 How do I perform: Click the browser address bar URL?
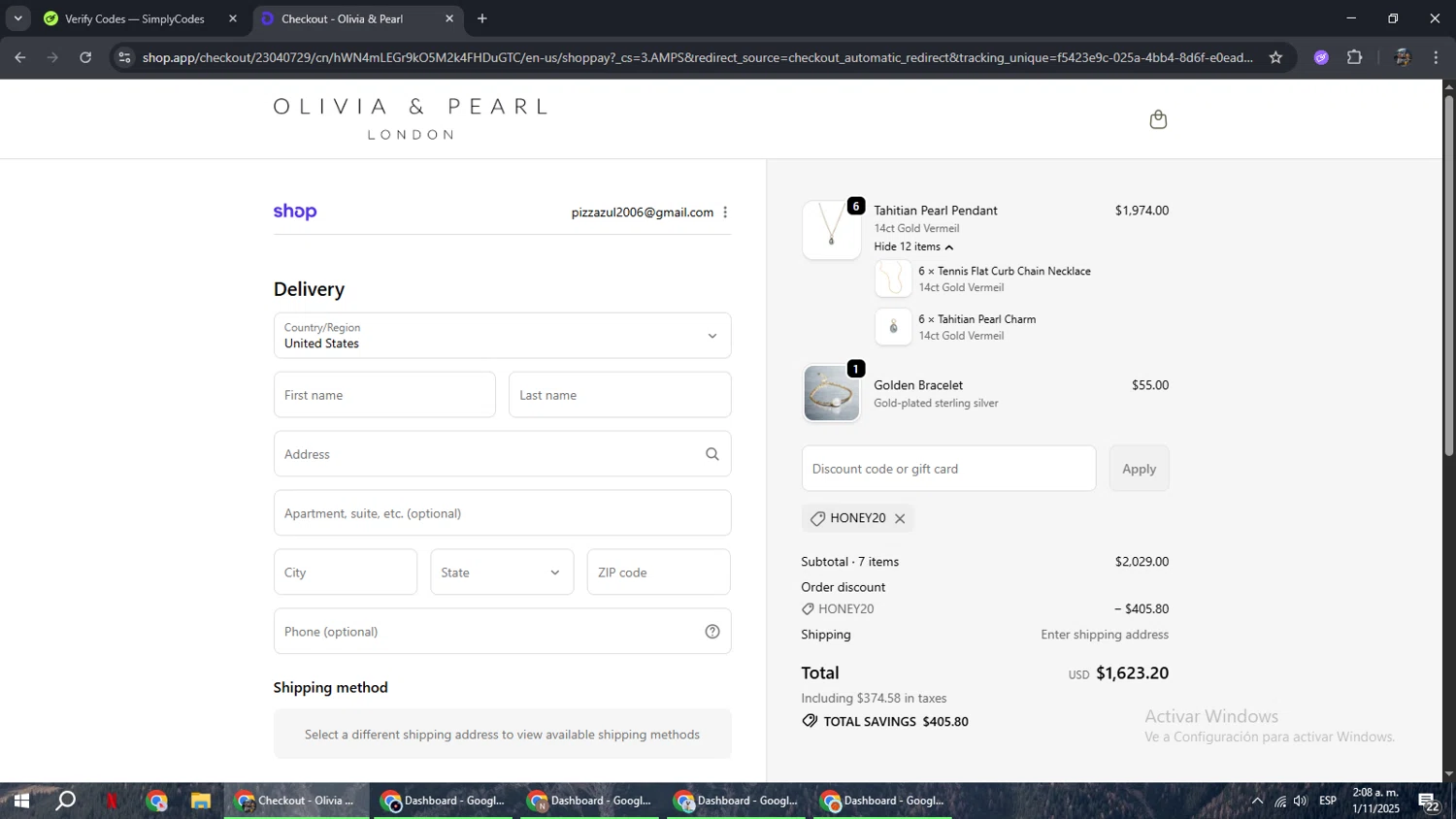(x=697, y=57)
